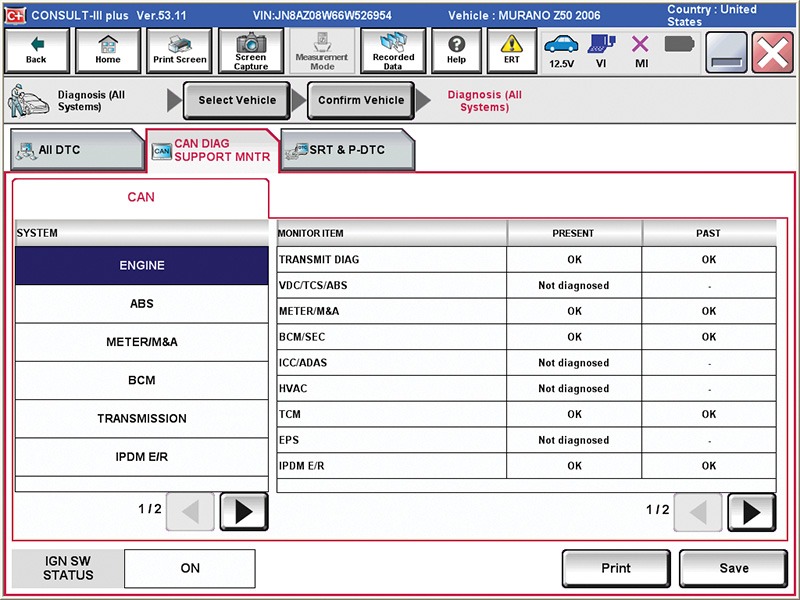The height and width of the screenshot is (600, 800).
Task: Select ENGINE in the system list
Action: [142, 265]
